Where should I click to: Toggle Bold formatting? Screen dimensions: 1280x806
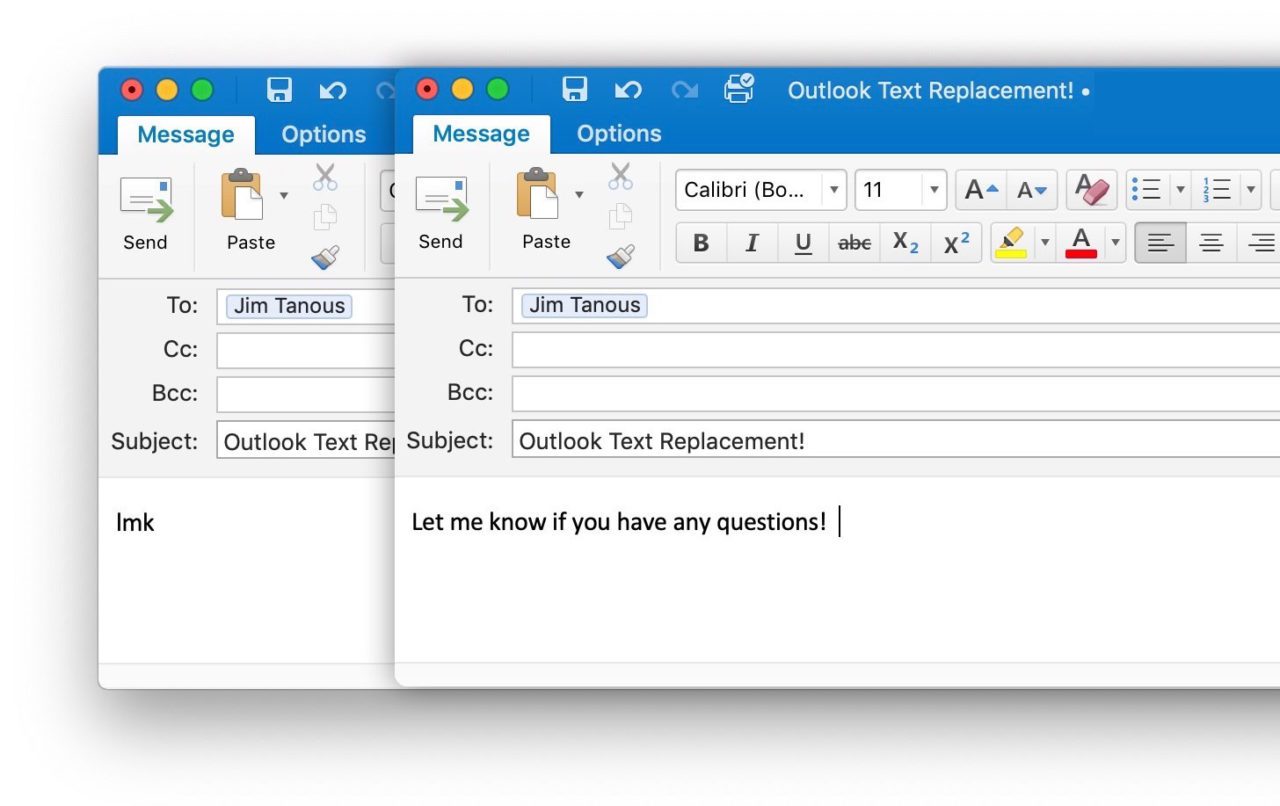click(x=701, y=243)
